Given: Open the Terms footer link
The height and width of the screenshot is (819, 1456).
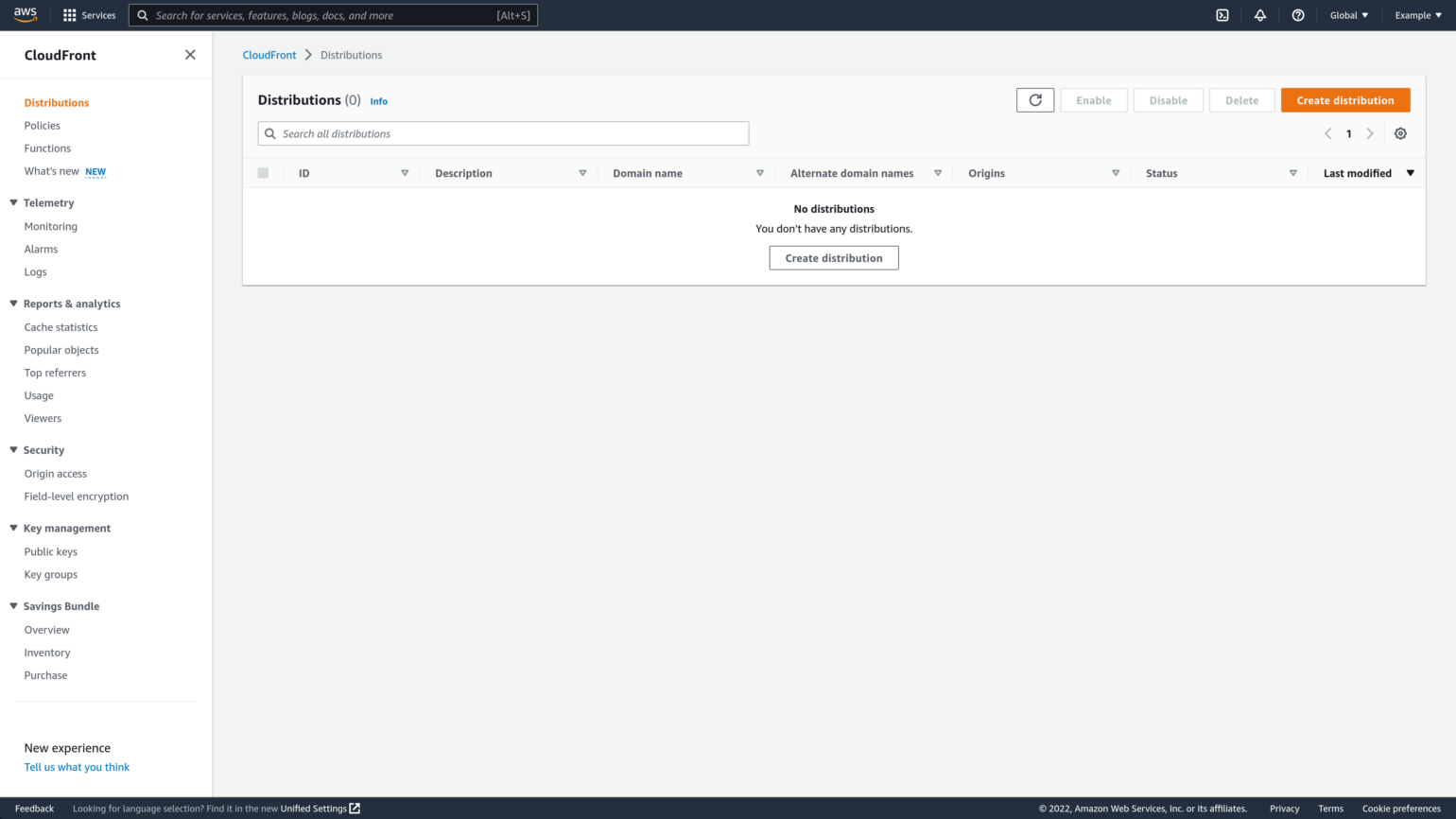Looking at the screenshot, I should (x=1330, y=809).
